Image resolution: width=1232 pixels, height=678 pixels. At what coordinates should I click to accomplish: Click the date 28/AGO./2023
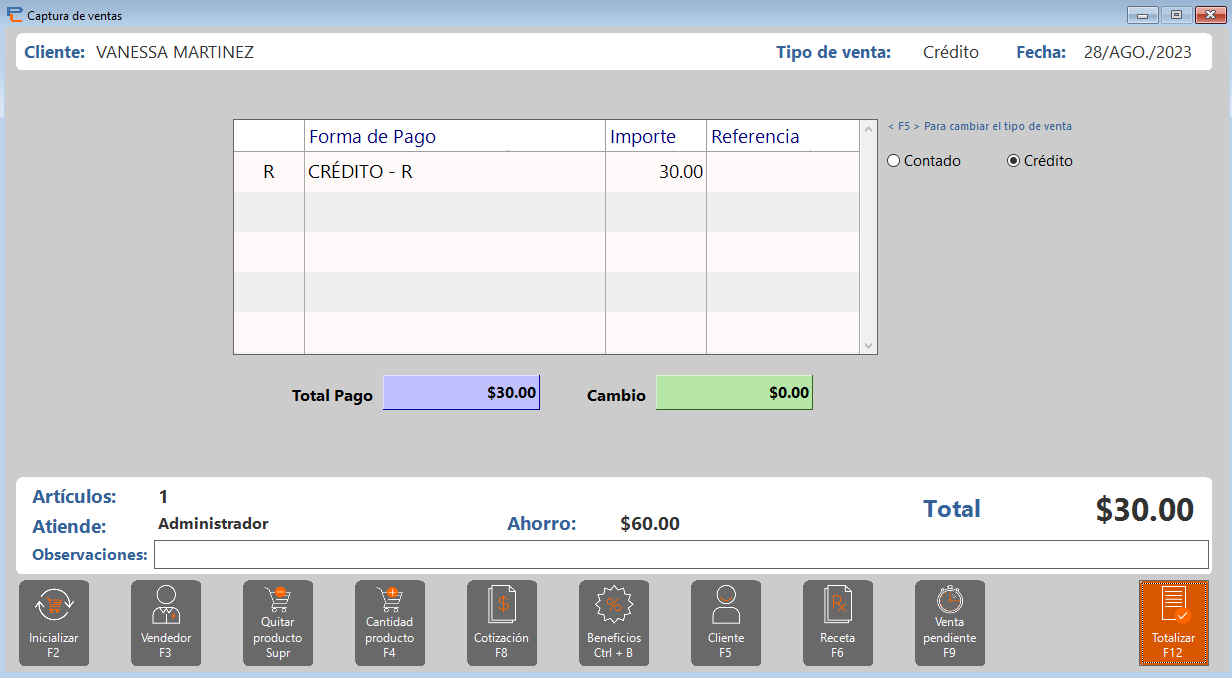[1138, 53]
